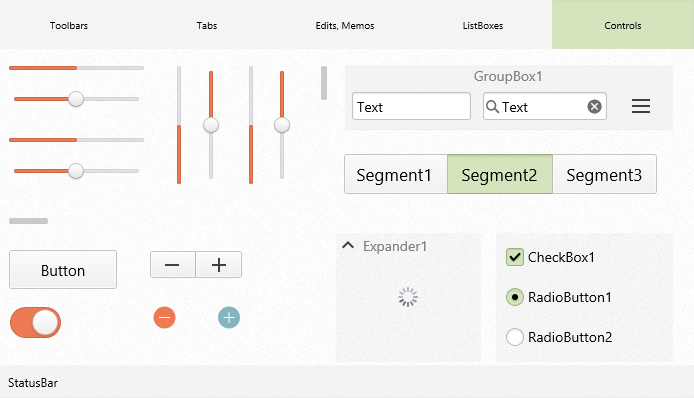Click the minus half of the stepper
Viewport: 694px width, 398px height.
tap(173, 265)
